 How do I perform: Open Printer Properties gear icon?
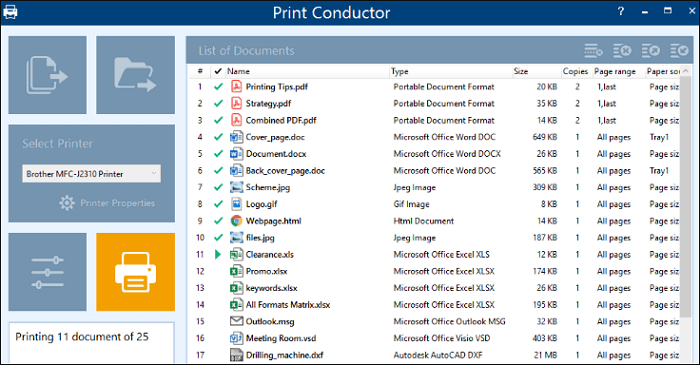coord(67,203)
